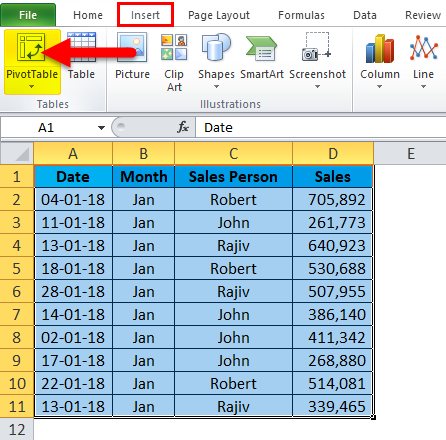Select column C header
Viewport: 446px width, 440px height.
(233, 154)
